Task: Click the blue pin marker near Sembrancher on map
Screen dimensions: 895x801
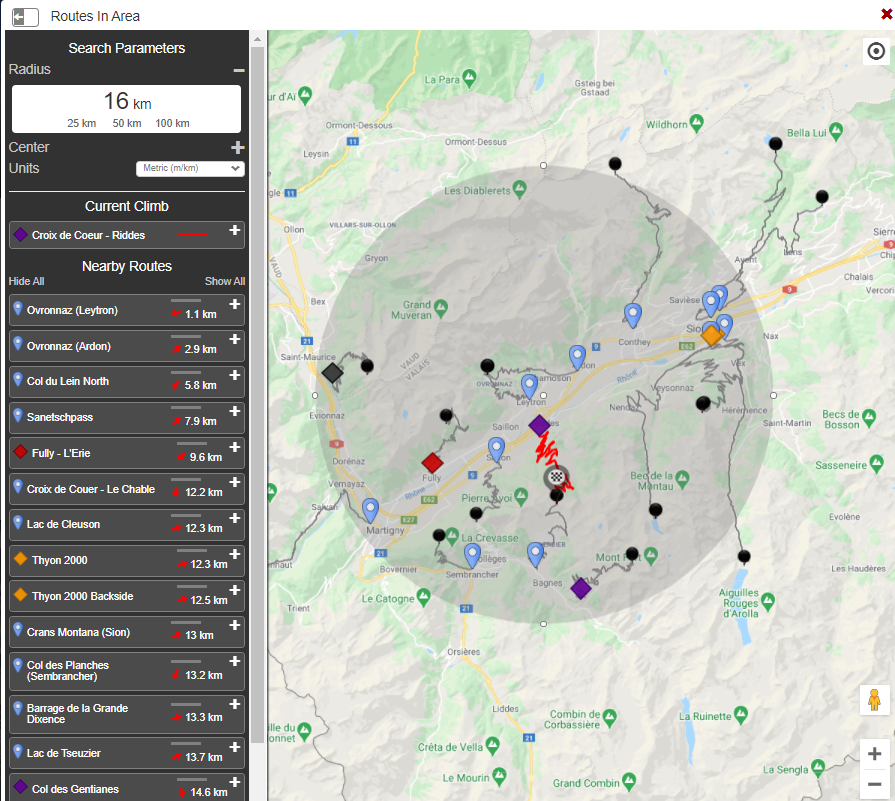Action: click(472, 554)
